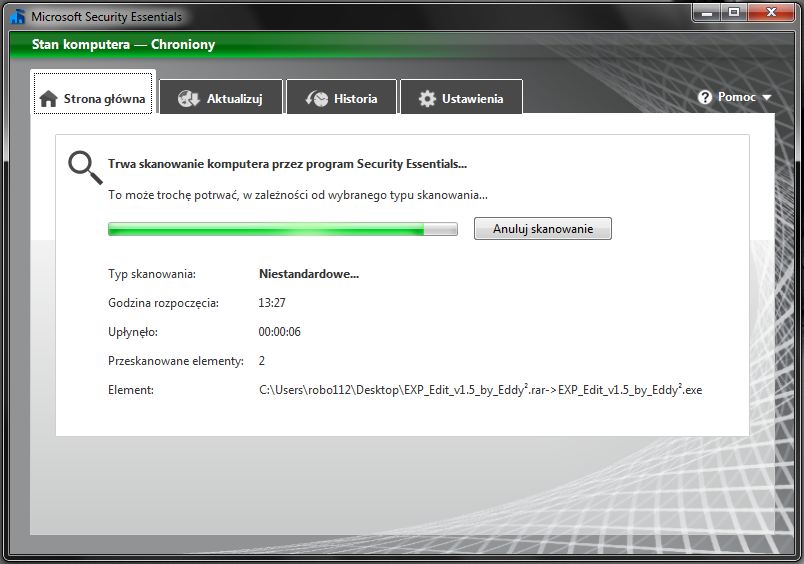Open the Strona główna tab
This screenshot has height=564, width=804.
click(x=93, y=93)
